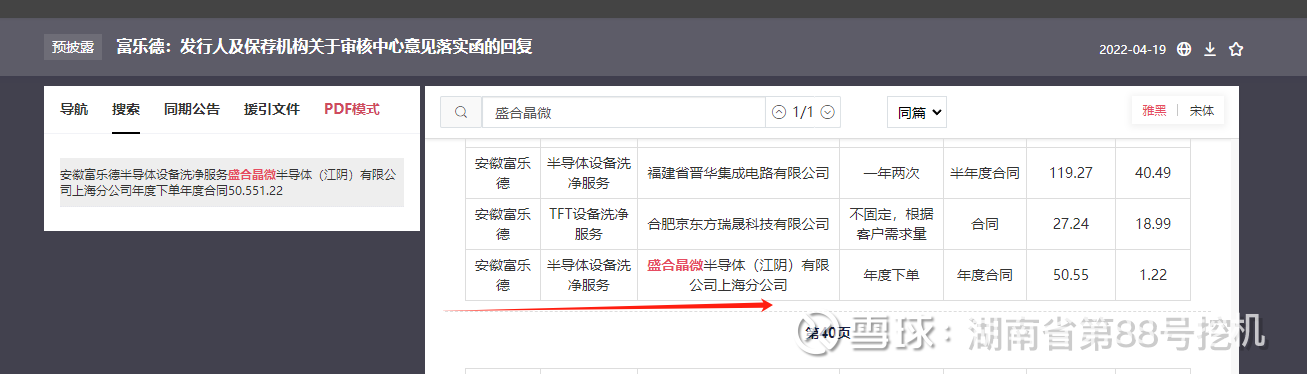The image size is (1307, 374).
Task: Click the 1/1 match counter
Action: (803, 113)
